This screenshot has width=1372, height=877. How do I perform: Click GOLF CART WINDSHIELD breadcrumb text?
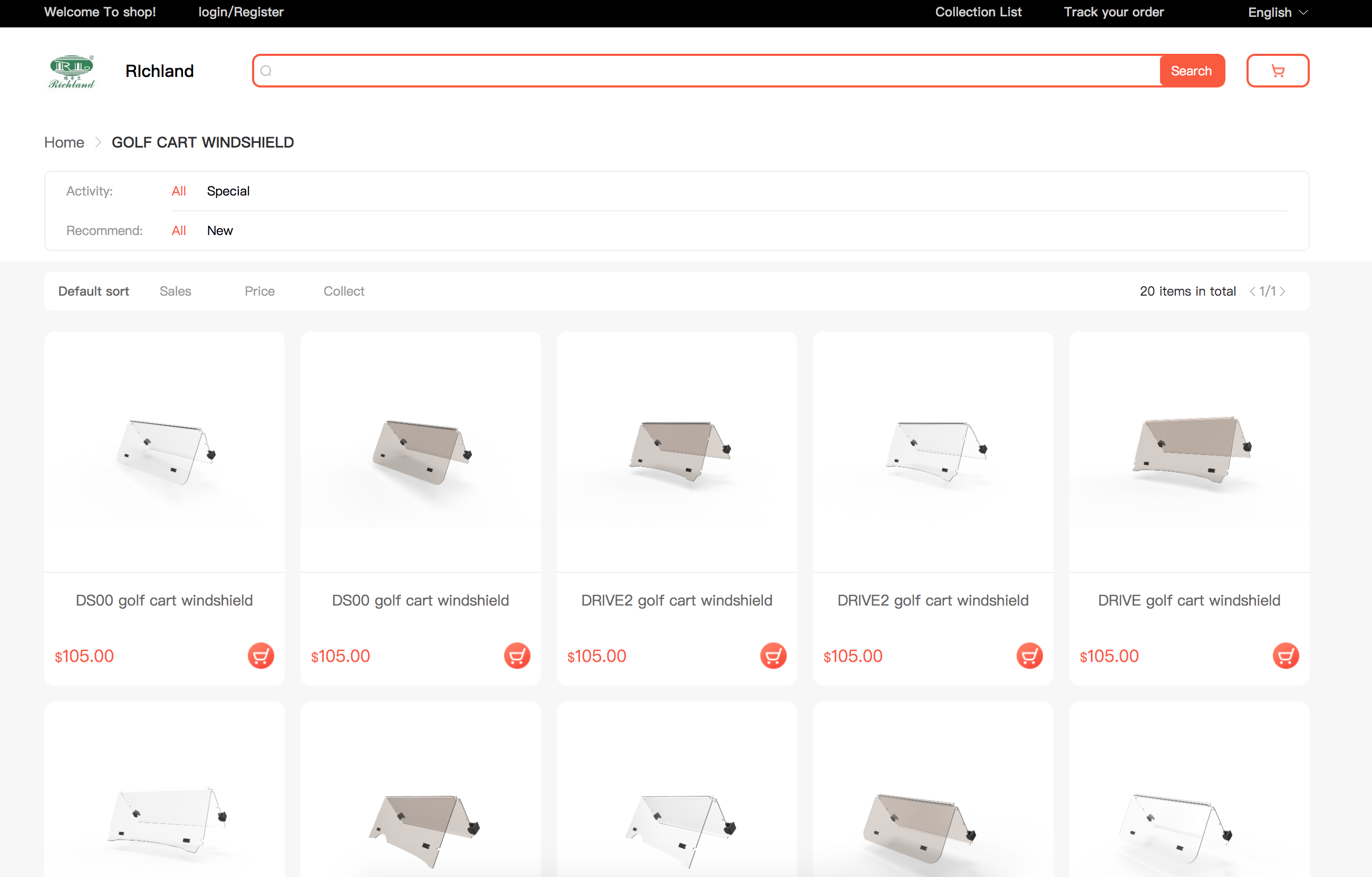point(203,142)
